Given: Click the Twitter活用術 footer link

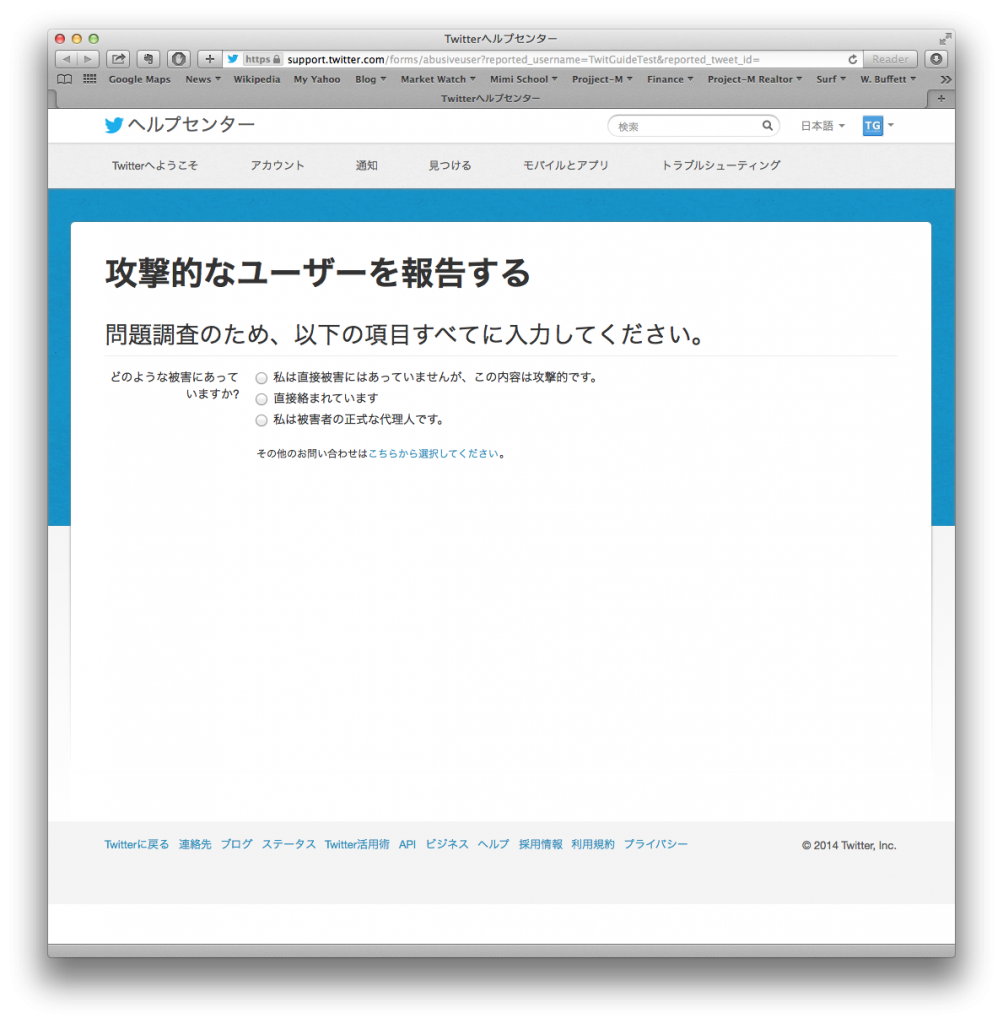Looking at the screenshot, I should click(357, 844).
